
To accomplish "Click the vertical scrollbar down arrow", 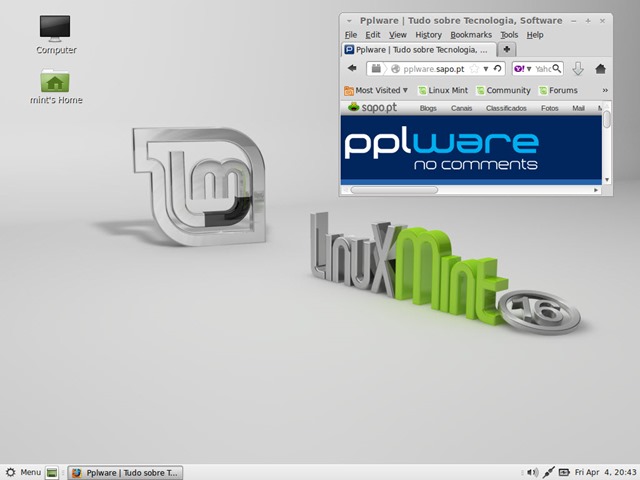I will 607,180.
